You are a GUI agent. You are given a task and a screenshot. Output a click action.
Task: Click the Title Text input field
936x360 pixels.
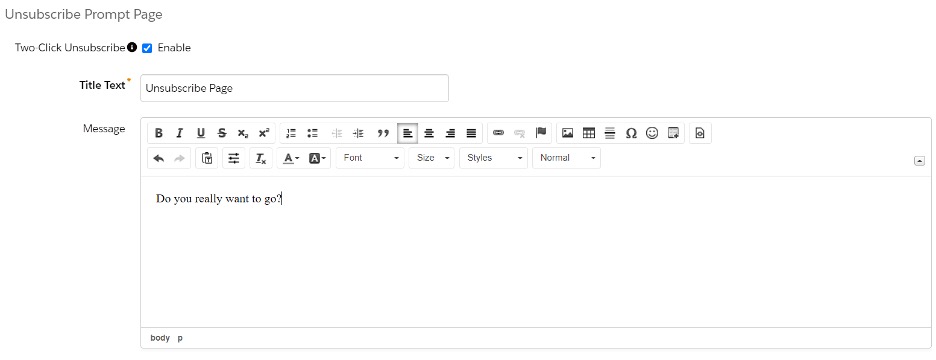(x=294, y=88)
